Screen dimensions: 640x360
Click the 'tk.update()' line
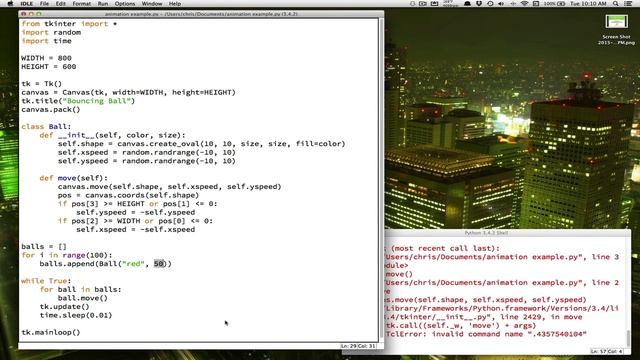click(64, 307)
